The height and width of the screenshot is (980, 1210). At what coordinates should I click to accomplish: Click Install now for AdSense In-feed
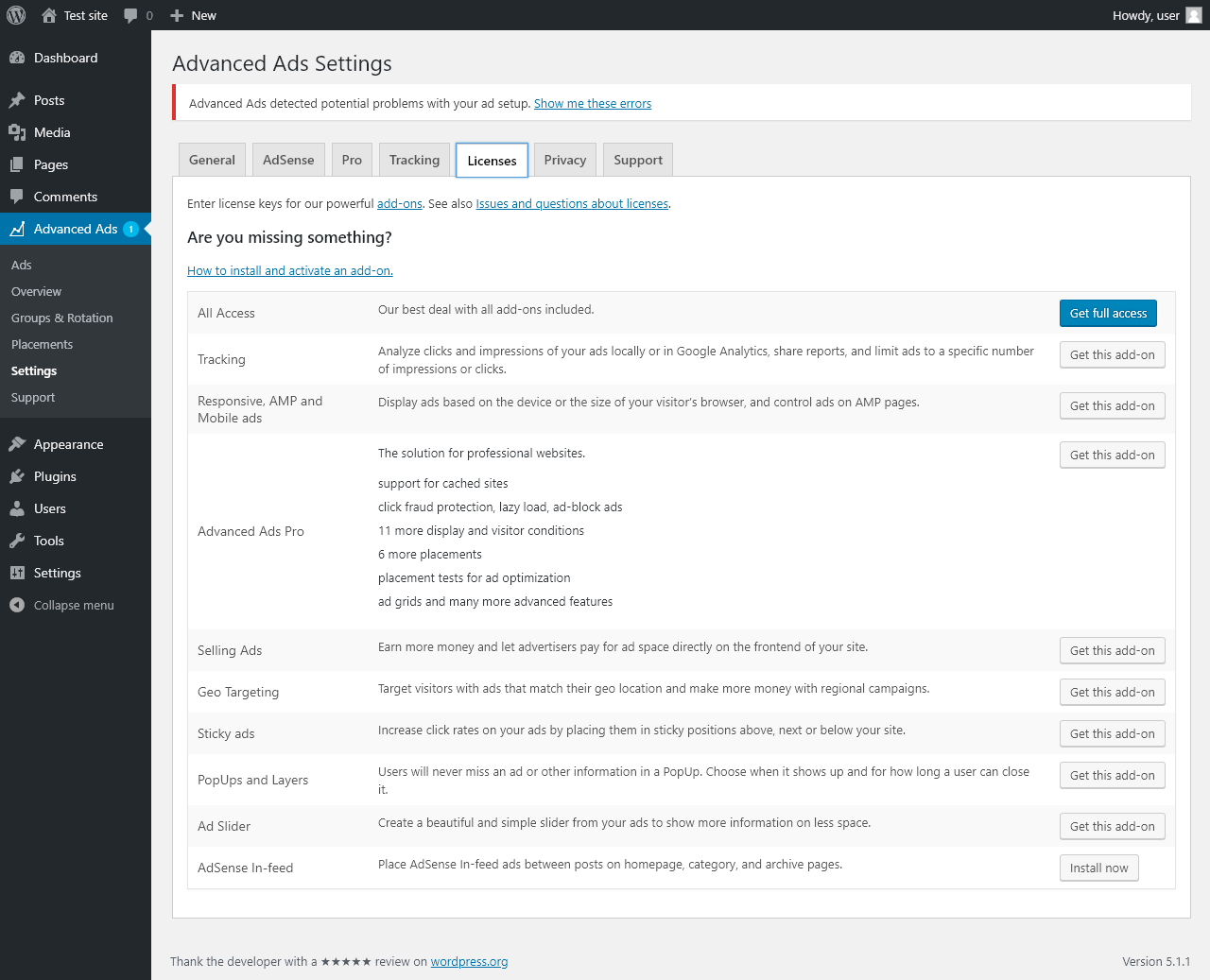click(1098, 868)
